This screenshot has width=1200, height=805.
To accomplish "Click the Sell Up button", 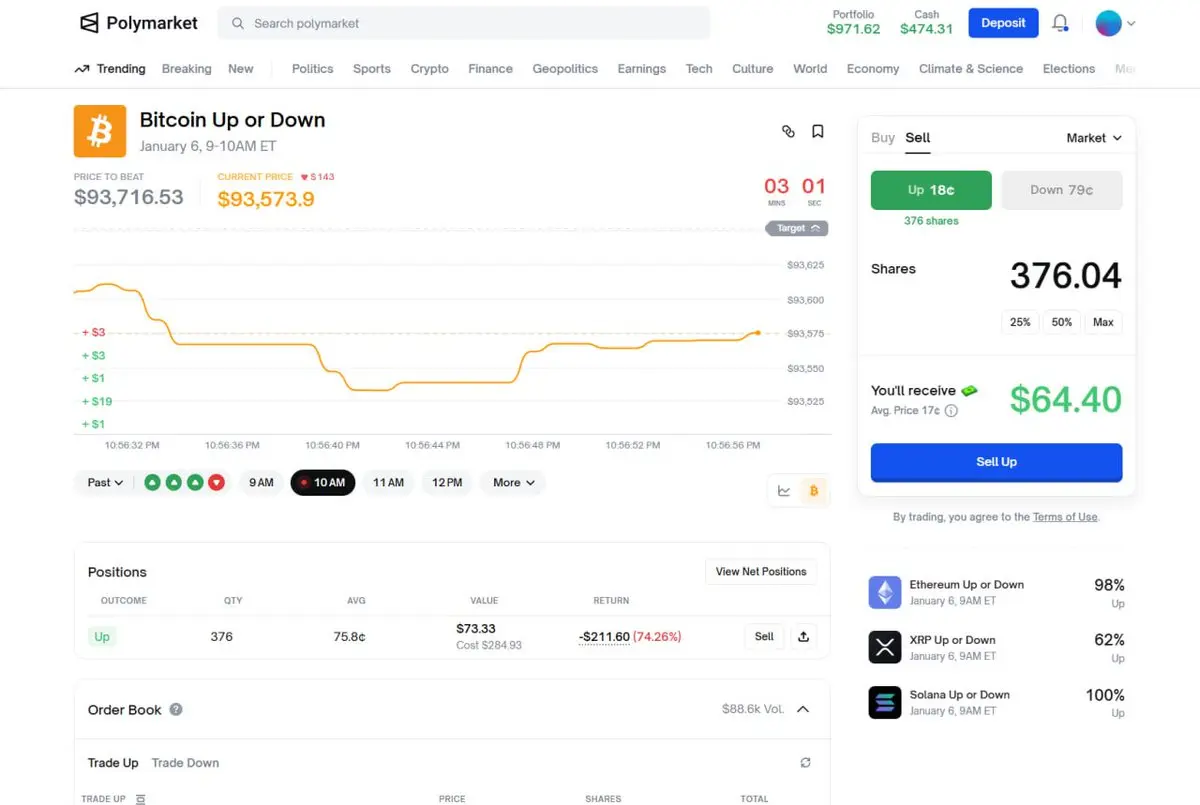I will (996, 462).
